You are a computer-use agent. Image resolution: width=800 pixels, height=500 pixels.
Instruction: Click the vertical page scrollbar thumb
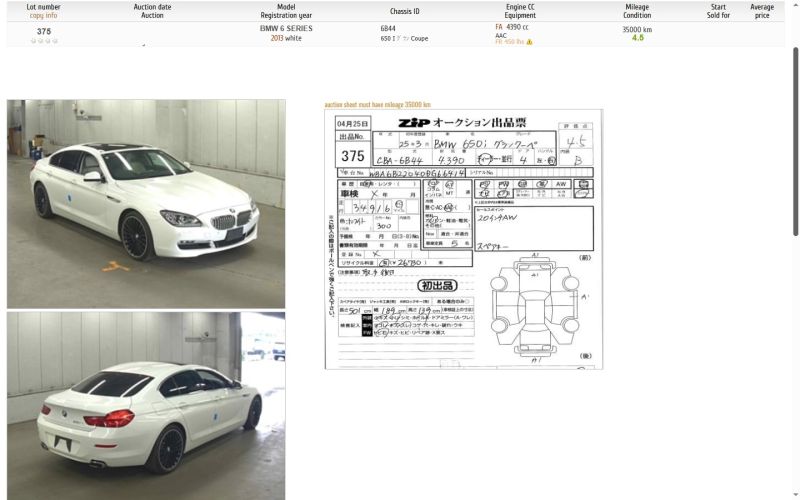pos(796,141)
